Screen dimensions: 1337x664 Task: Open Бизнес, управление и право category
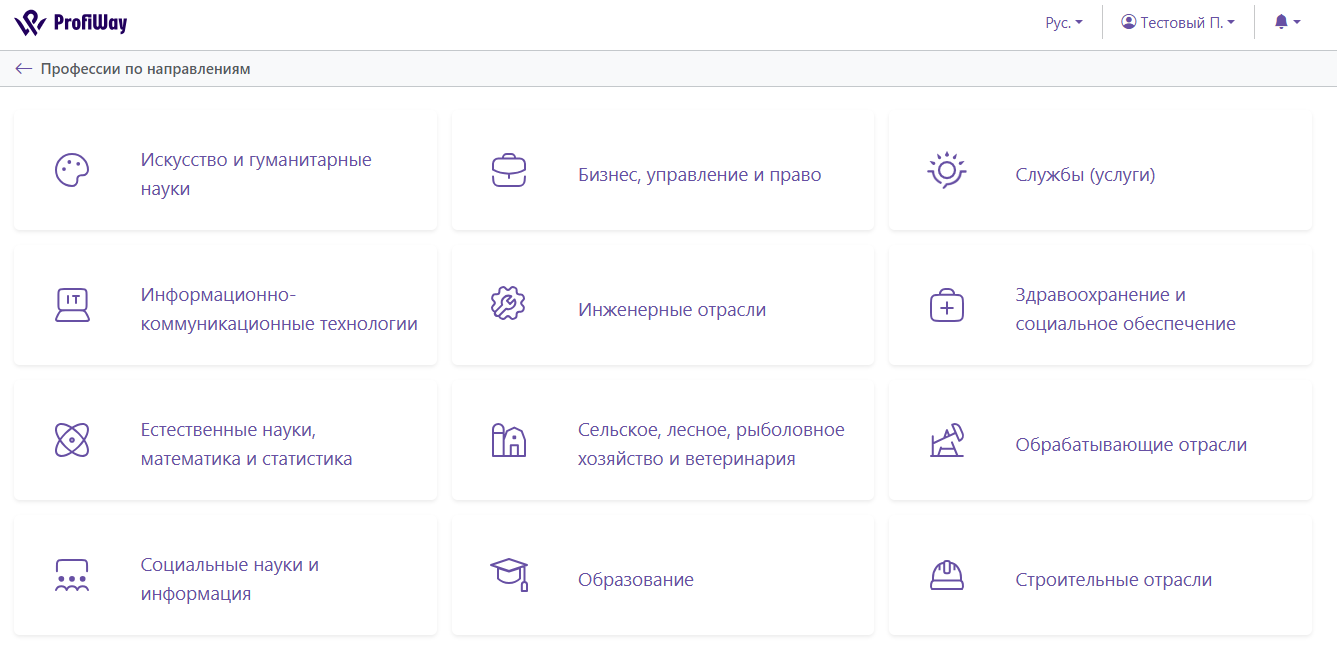click(x=699, y=175)
